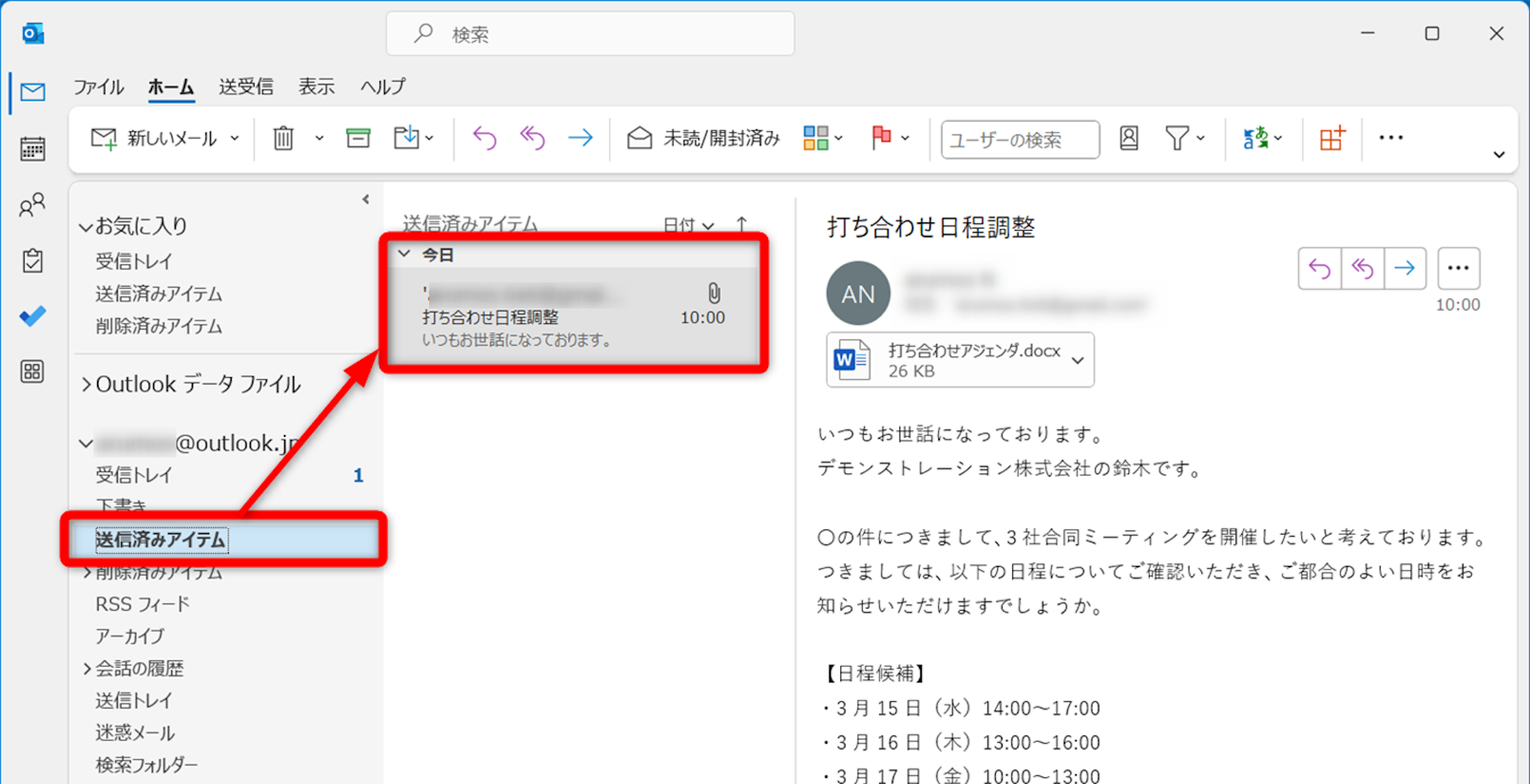
Task: Toggle the Unread/Read status button
Action: coord(703,138)
